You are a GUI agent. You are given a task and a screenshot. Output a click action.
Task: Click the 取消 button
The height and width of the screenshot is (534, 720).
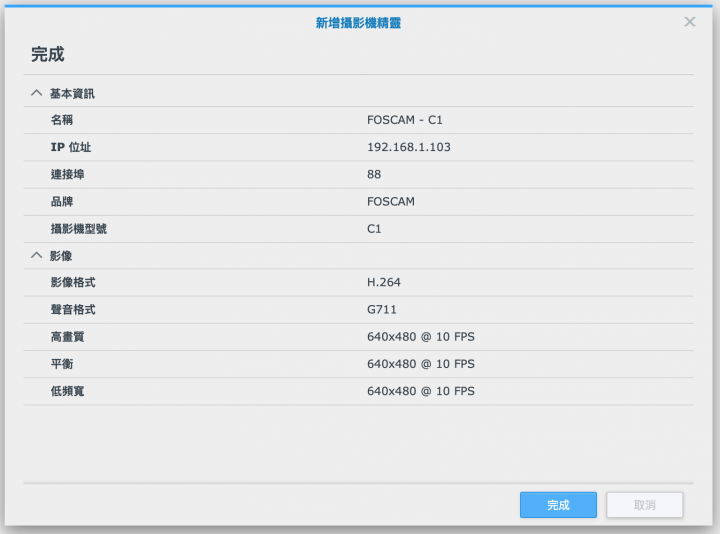644,505
